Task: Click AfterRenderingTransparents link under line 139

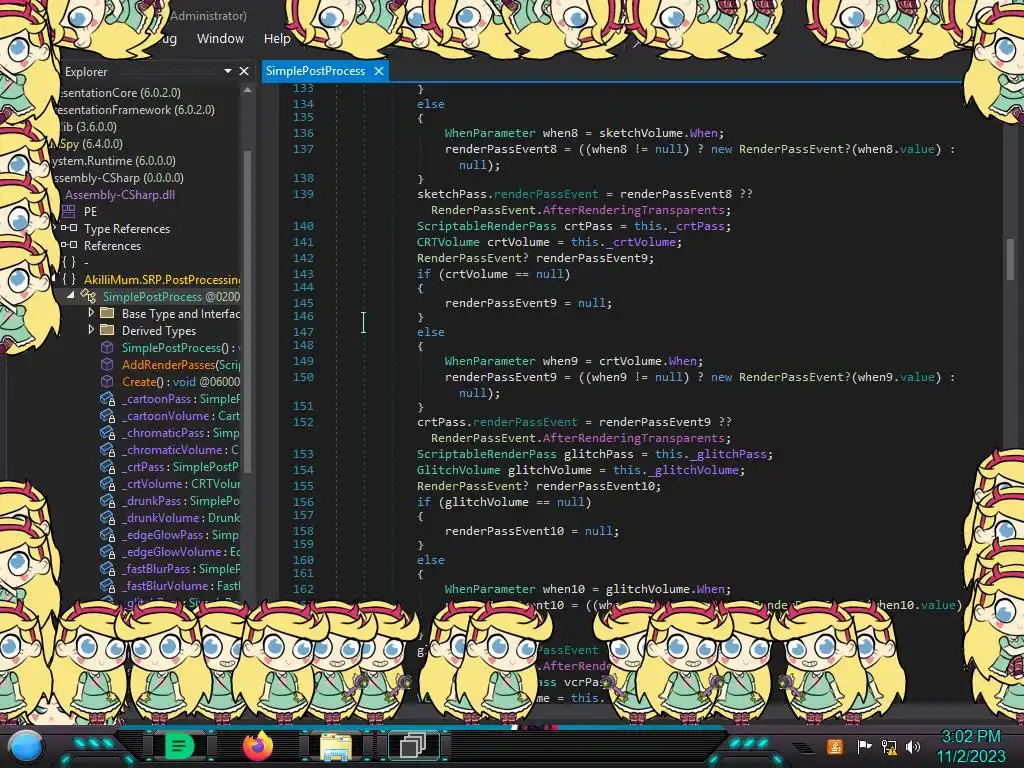Action: pyautogui.click(x=633, y=210)
